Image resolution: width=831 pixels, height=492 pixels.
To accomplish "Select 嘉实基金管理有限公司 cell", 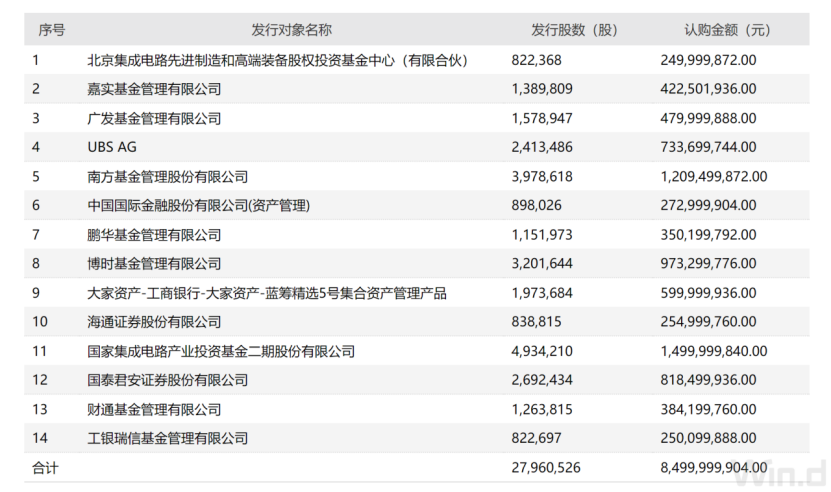I will pos(154,89).
